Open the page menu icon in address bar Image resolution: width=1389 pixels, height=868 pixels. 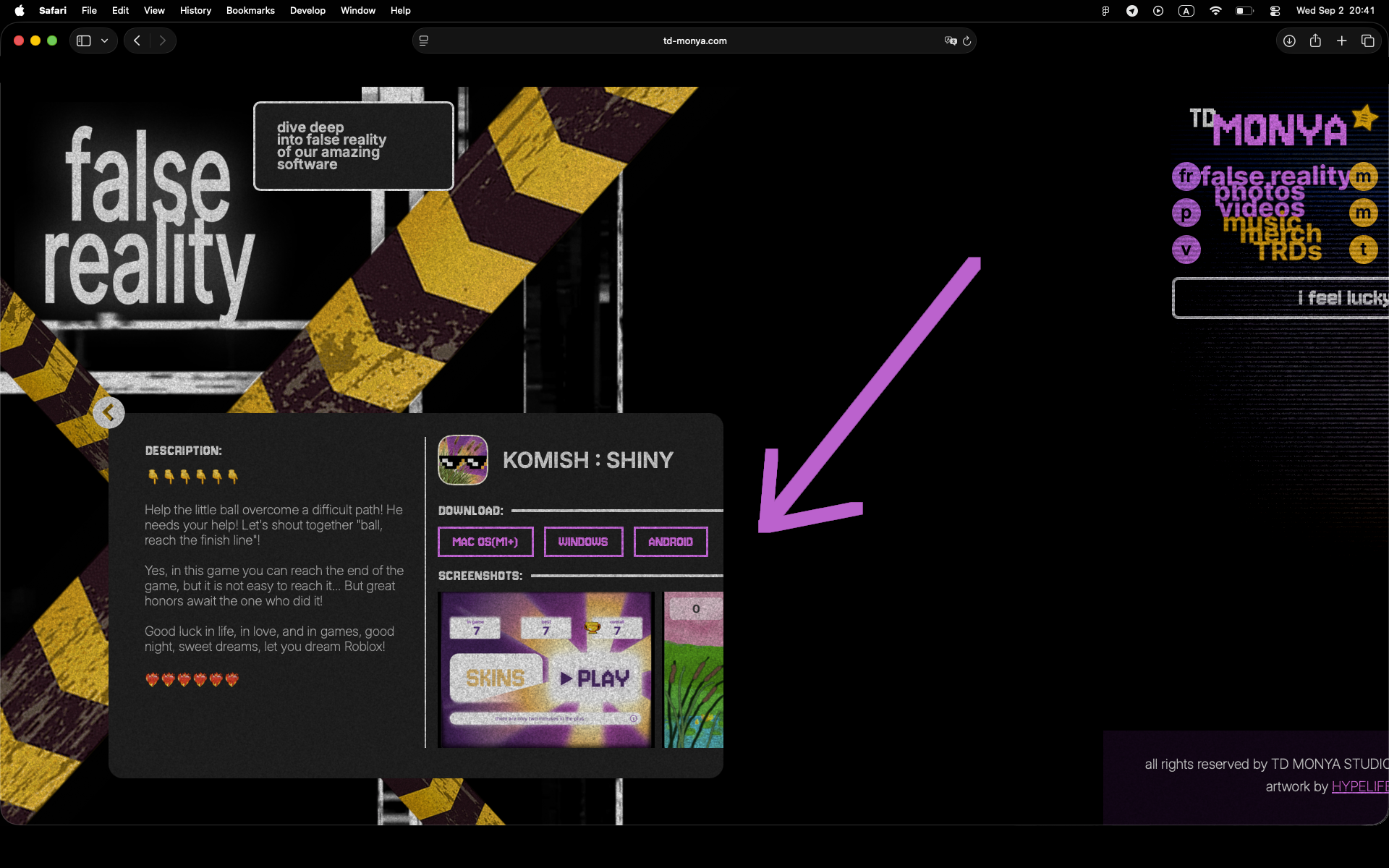(x=424, y=41)
